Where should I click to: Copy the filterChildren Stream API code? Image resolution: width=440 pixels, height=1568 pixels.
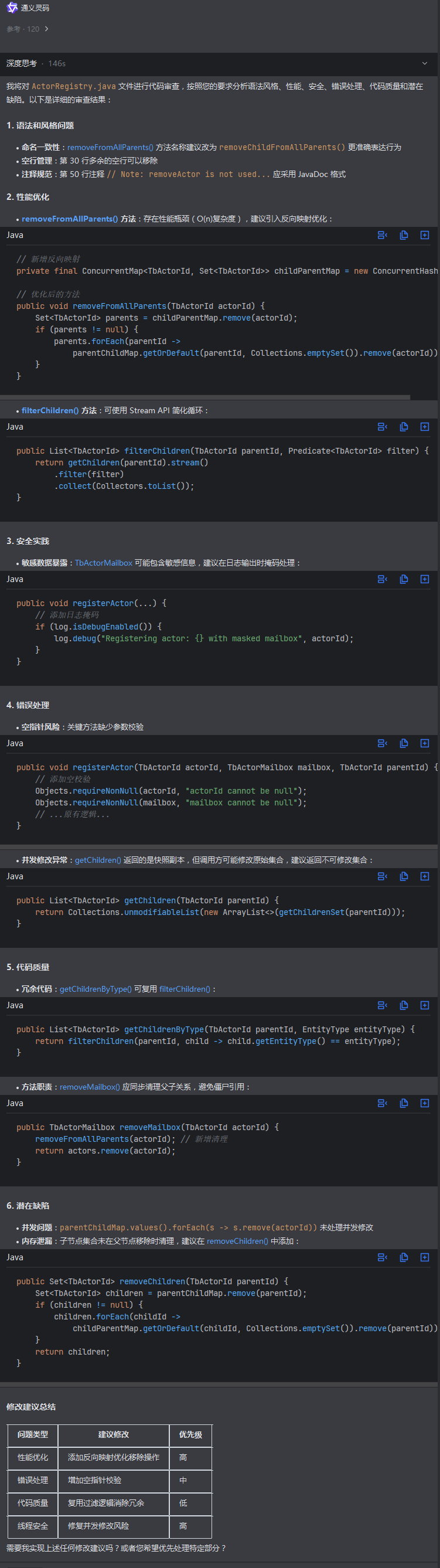pyautogui.click(x=404, y=427)
